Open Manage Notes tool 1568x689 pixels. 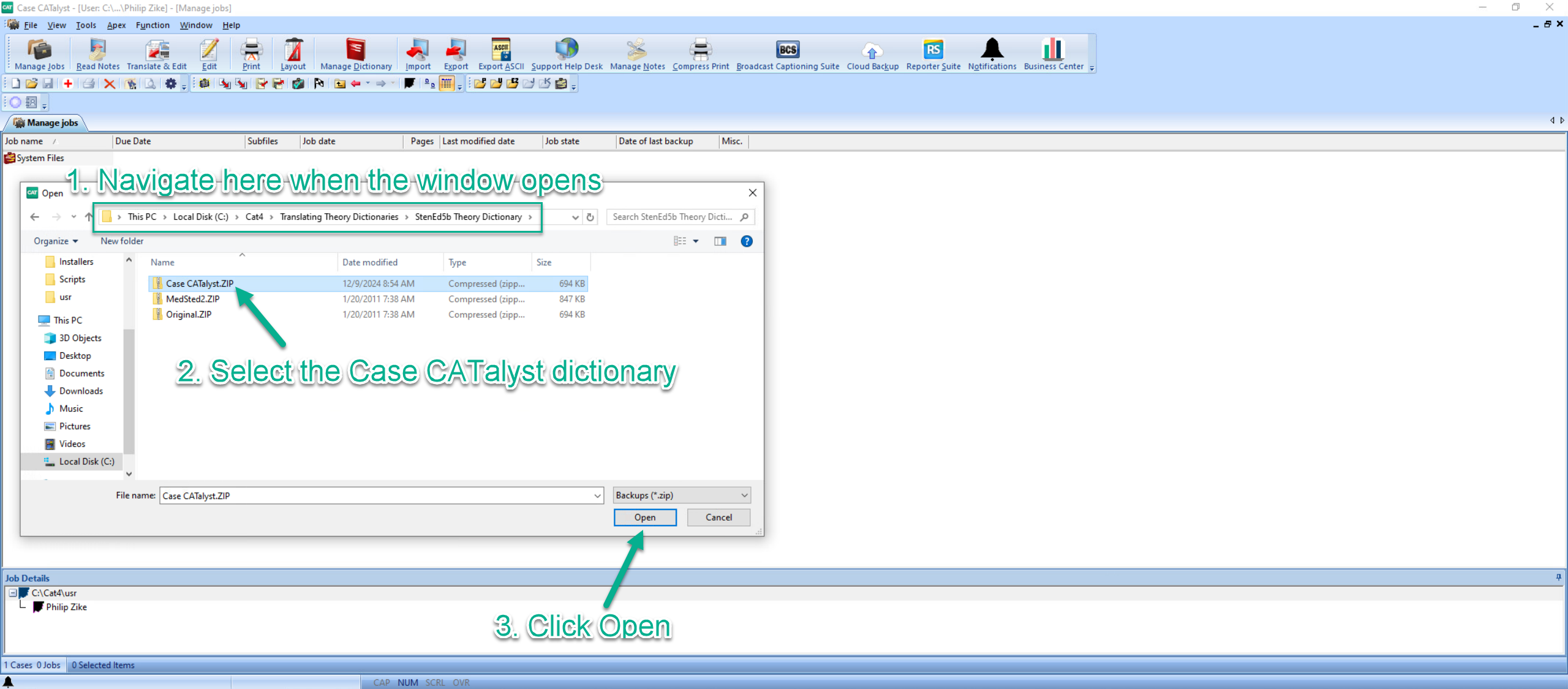[637, 55]
